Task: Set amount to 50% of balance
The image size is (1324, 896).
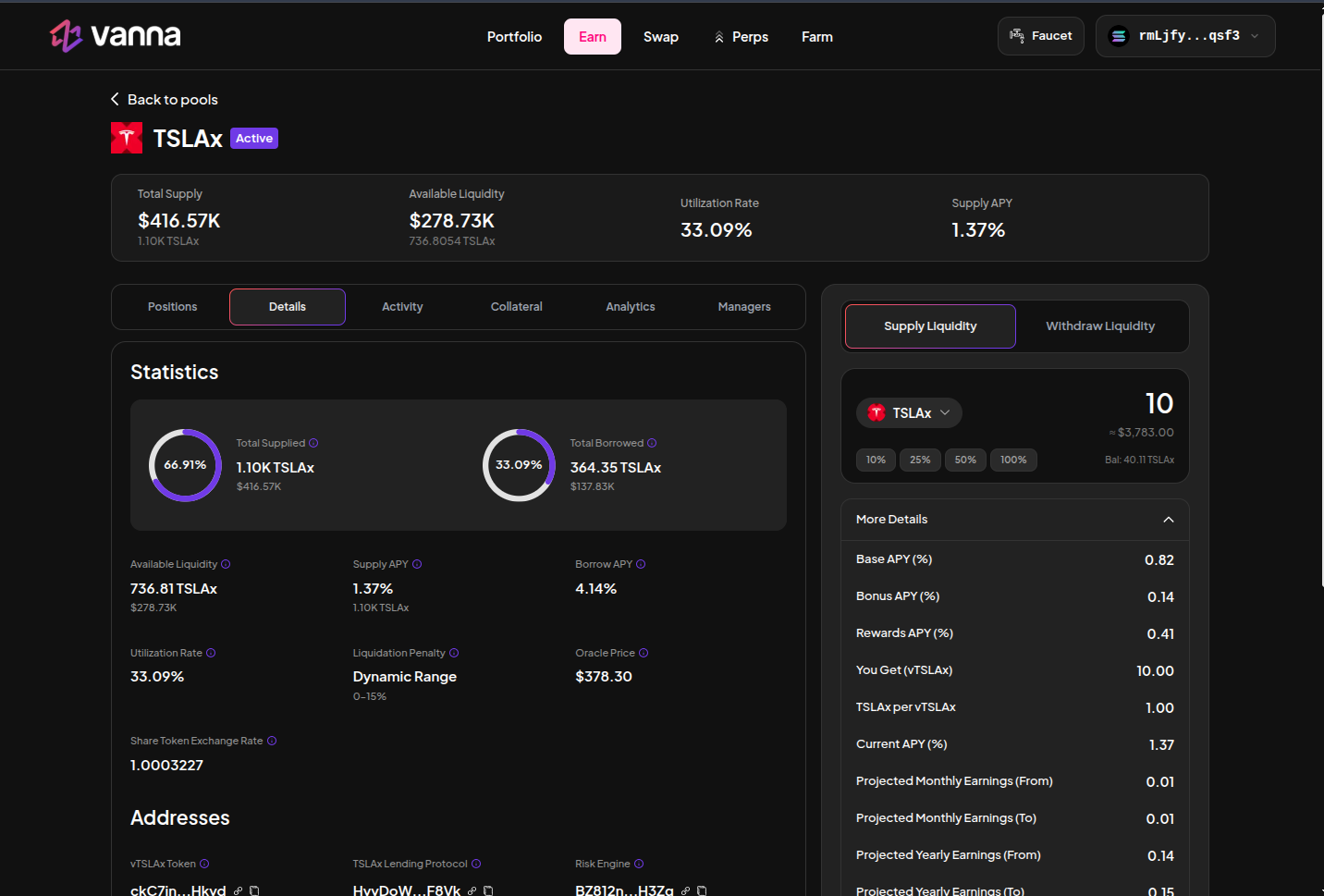Action: tap(965, 460)
